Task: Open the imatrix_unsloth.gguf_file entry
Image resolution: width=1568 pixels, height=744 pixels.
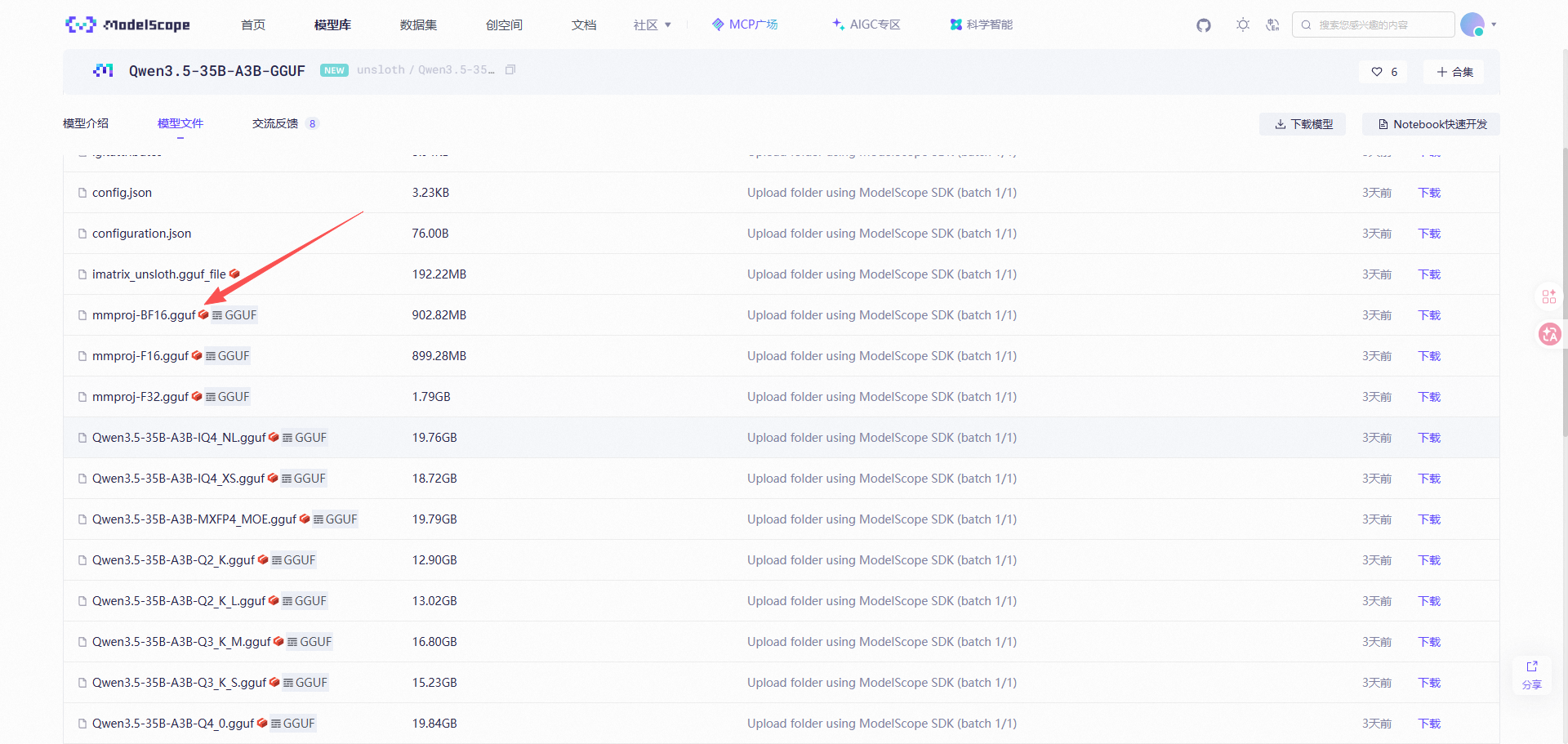Action: pos(158,274)
